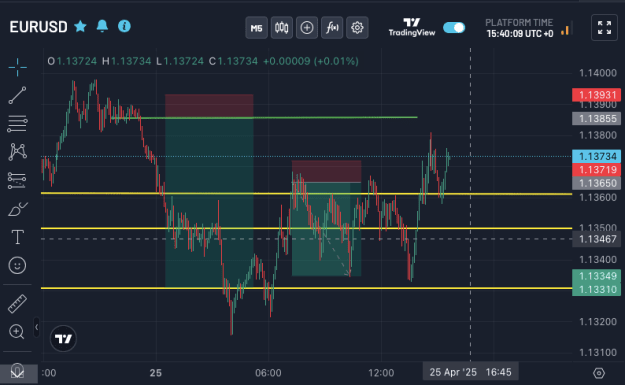Click the 1.13931 red price label

(596, 95)
